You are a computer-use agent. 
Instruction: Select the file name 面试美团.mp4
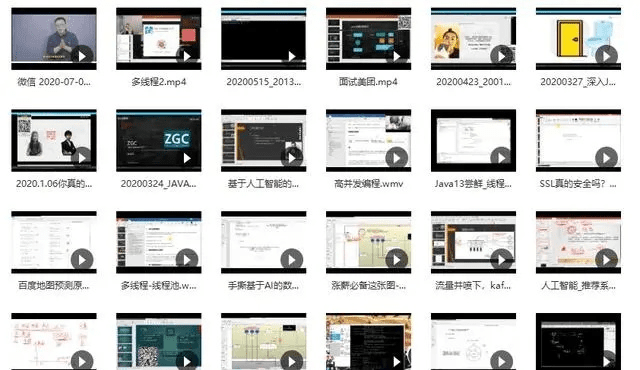(x=368, y=82)
